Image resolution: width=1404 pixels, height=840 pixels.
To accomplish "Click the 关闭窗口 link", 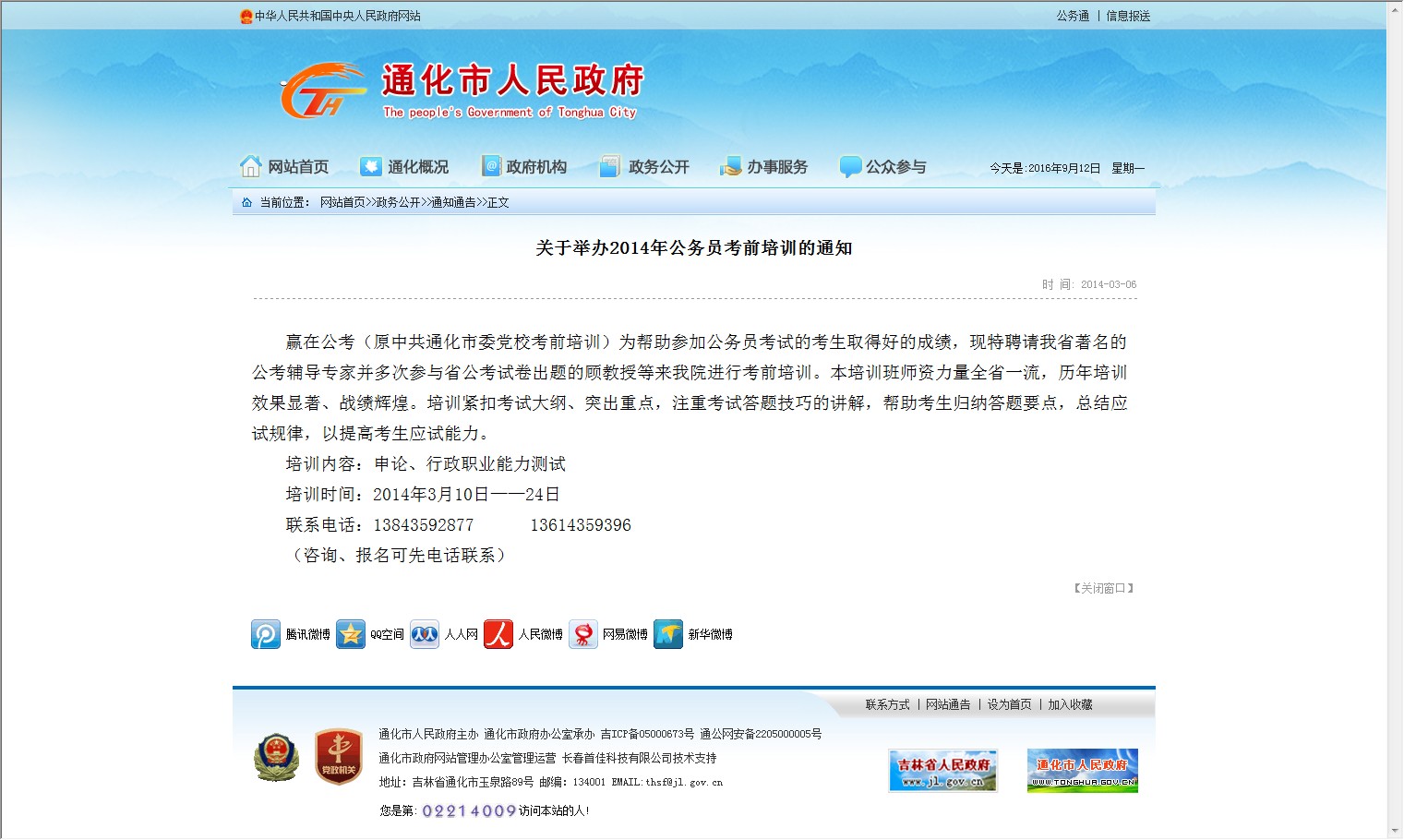I will (1103, 588).
